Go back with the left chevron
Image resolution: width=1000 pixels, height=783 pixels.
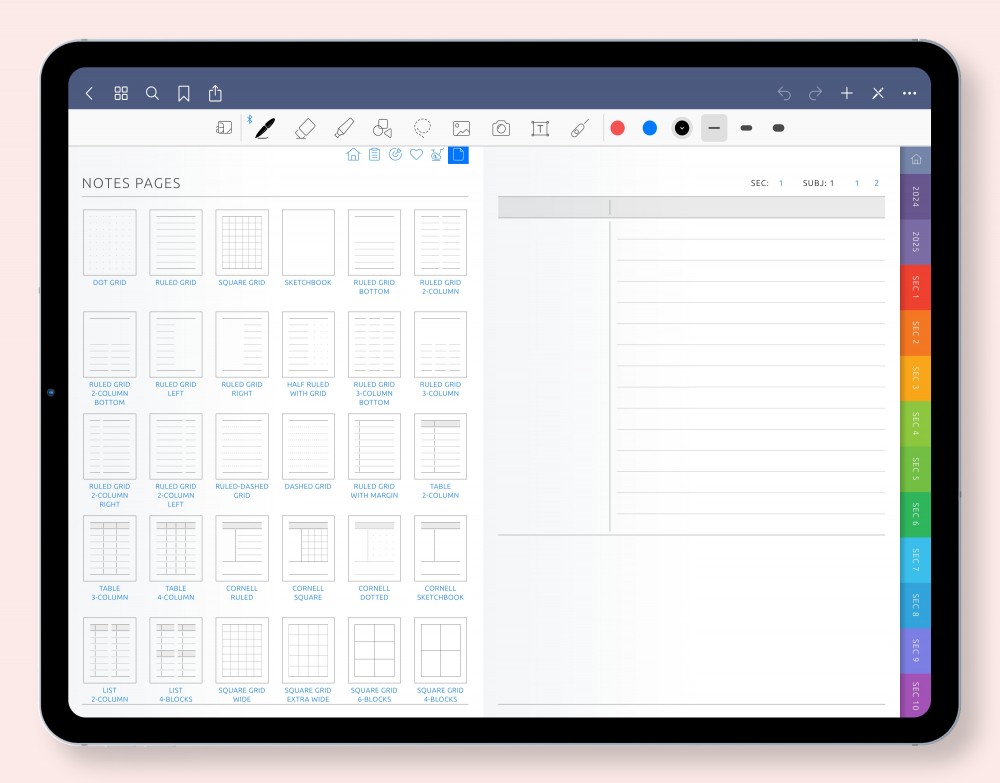point(89,94)
